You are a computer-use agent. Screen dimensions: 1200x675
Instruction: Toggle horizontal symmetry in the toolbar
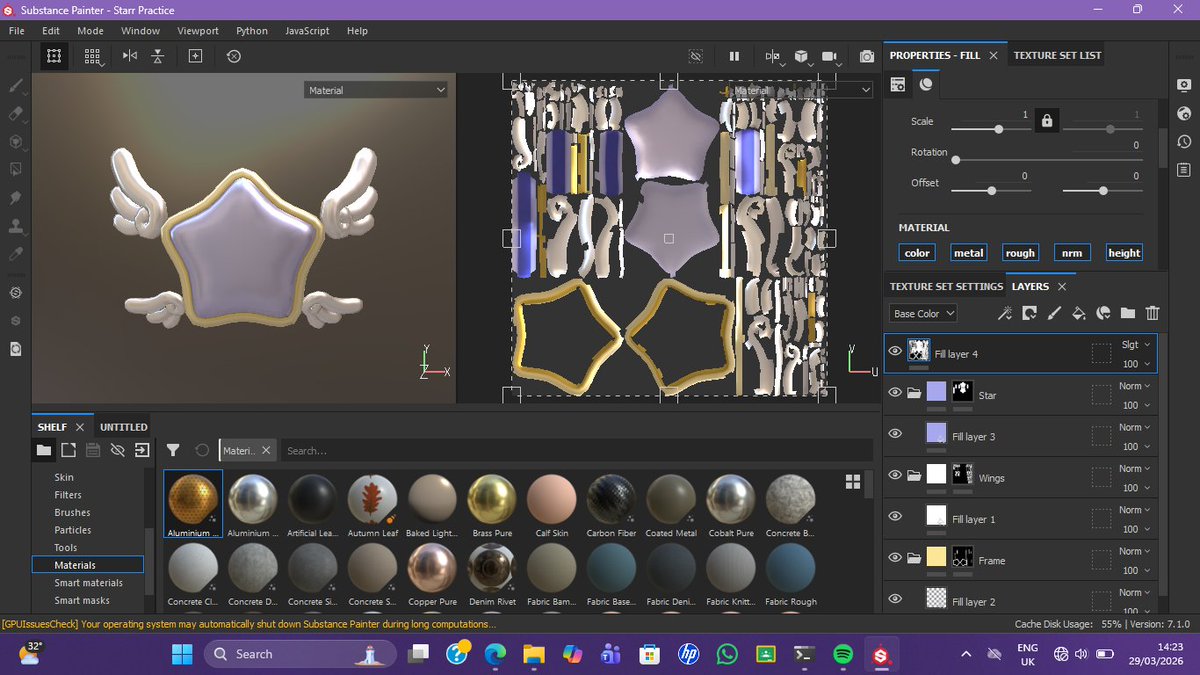point(130,56)
